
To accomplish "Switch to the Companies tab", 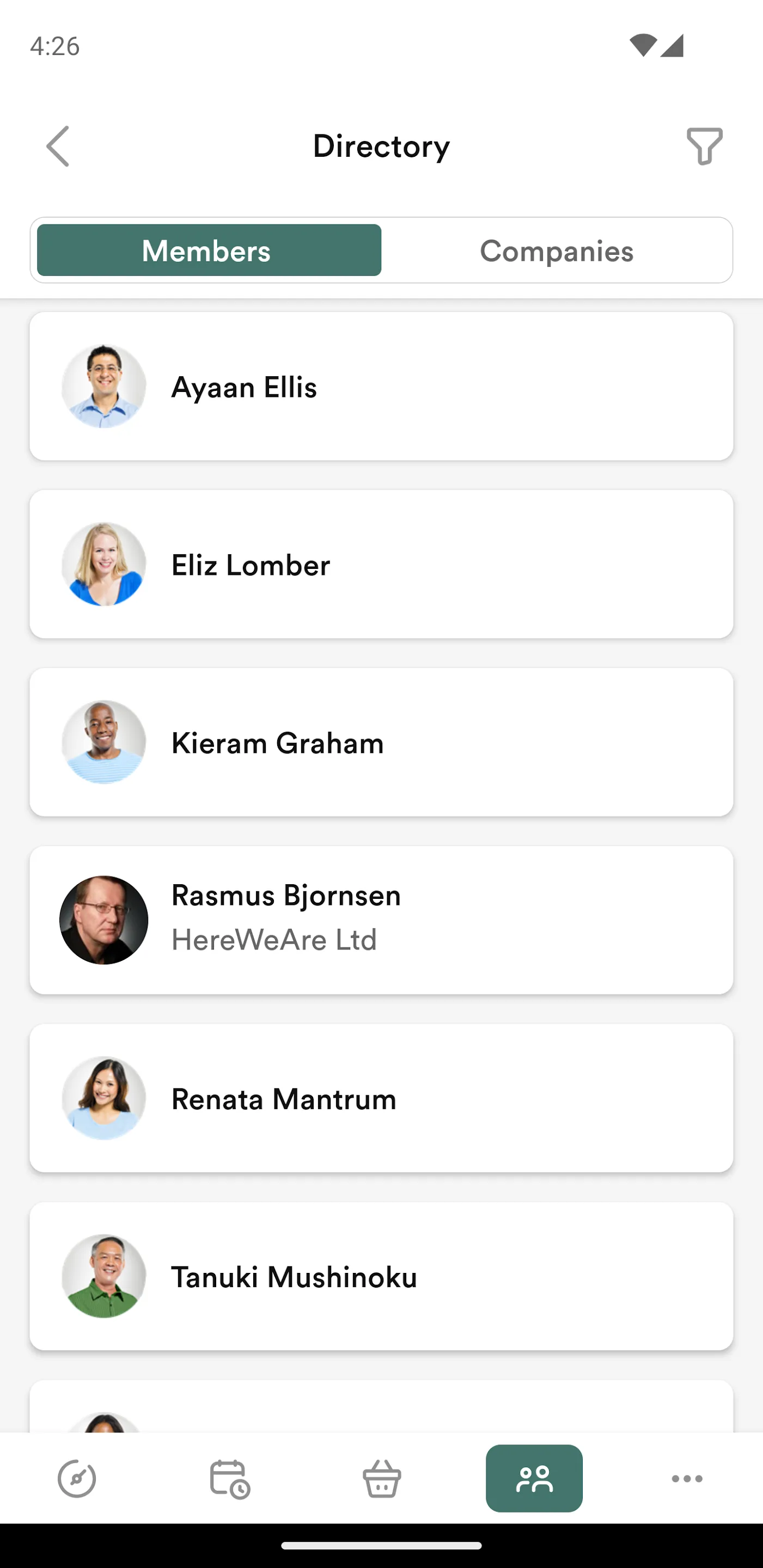I will click(556, 250).
